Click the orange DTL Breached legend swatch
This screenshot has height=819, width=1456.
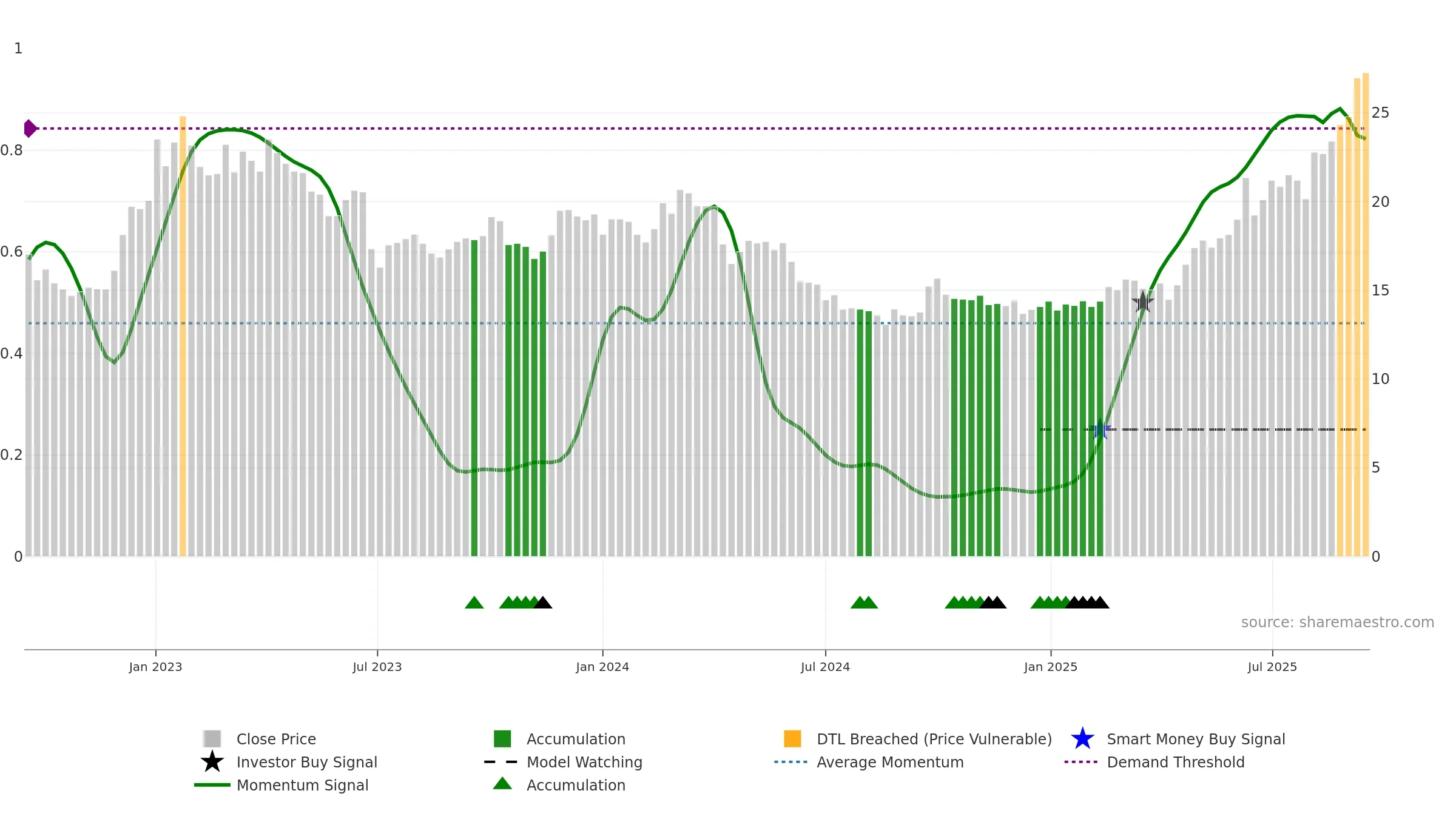[792, 739]
